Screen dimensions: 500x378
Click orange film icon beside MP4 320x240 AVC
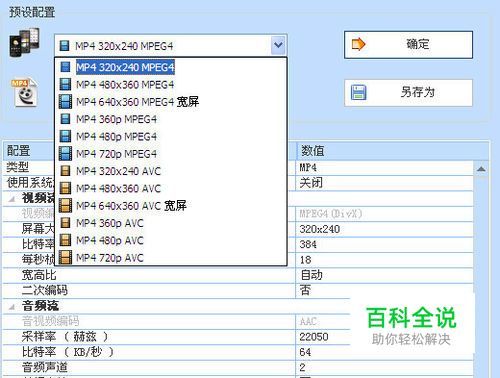(65, 171)
